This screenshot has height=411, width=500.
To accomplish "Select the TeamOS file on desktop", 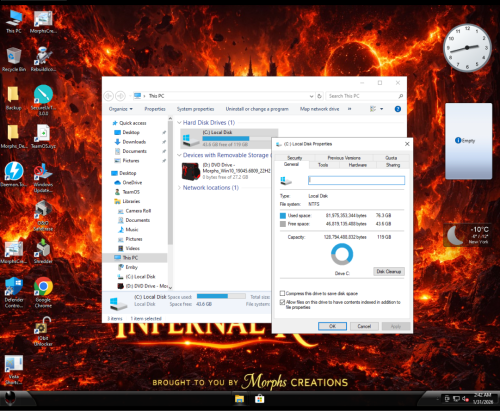I will point(43,136).
